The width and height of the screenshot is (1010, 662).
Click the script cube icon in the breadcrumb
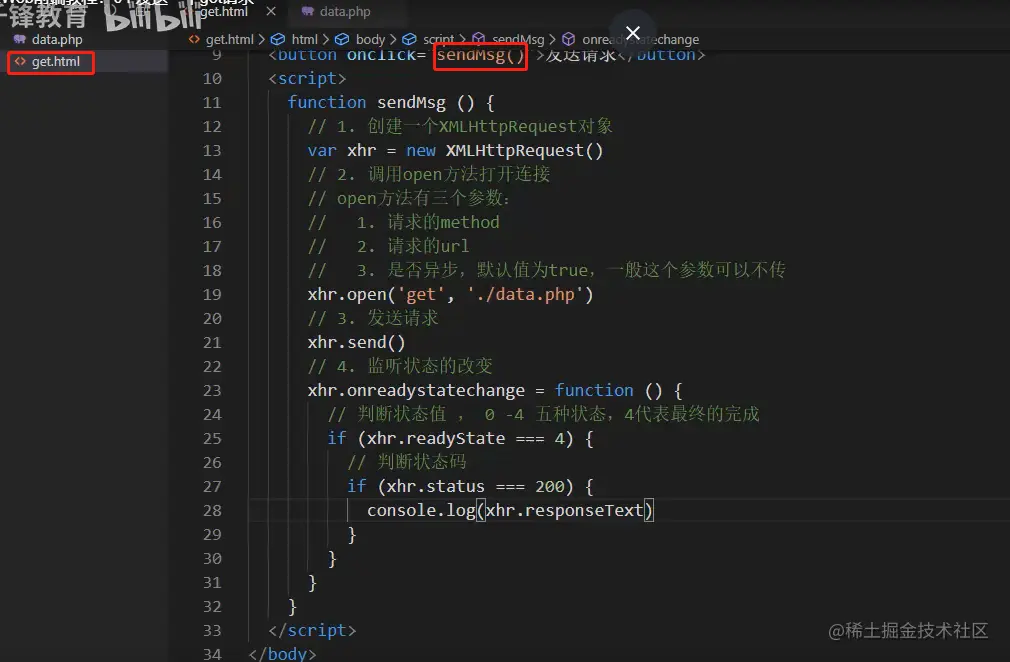pos(410,39)
